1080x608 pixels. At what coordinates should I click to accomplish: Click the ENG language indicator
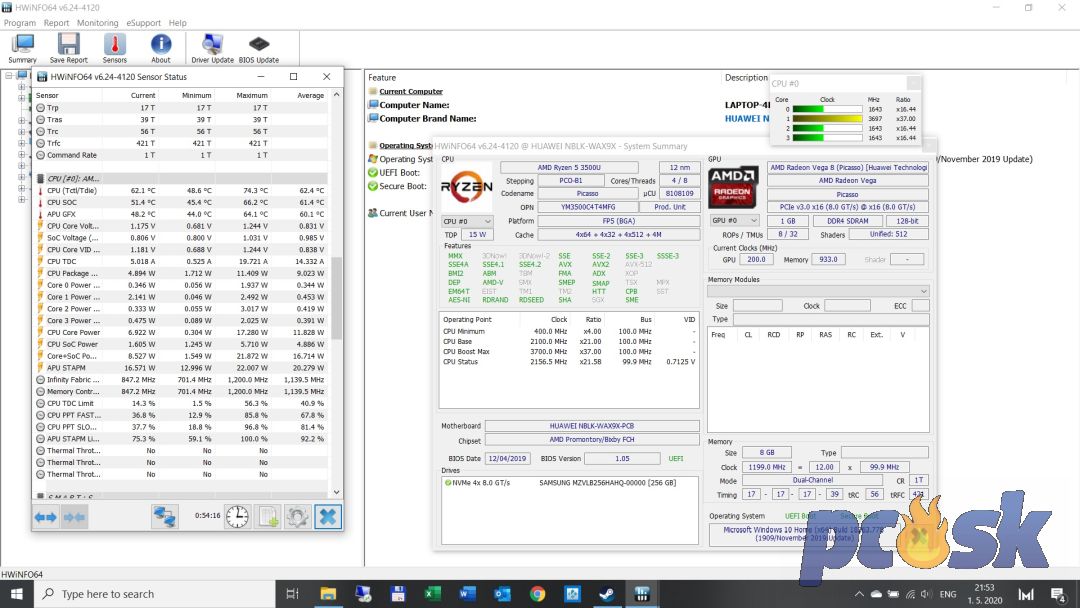point(948,594)
